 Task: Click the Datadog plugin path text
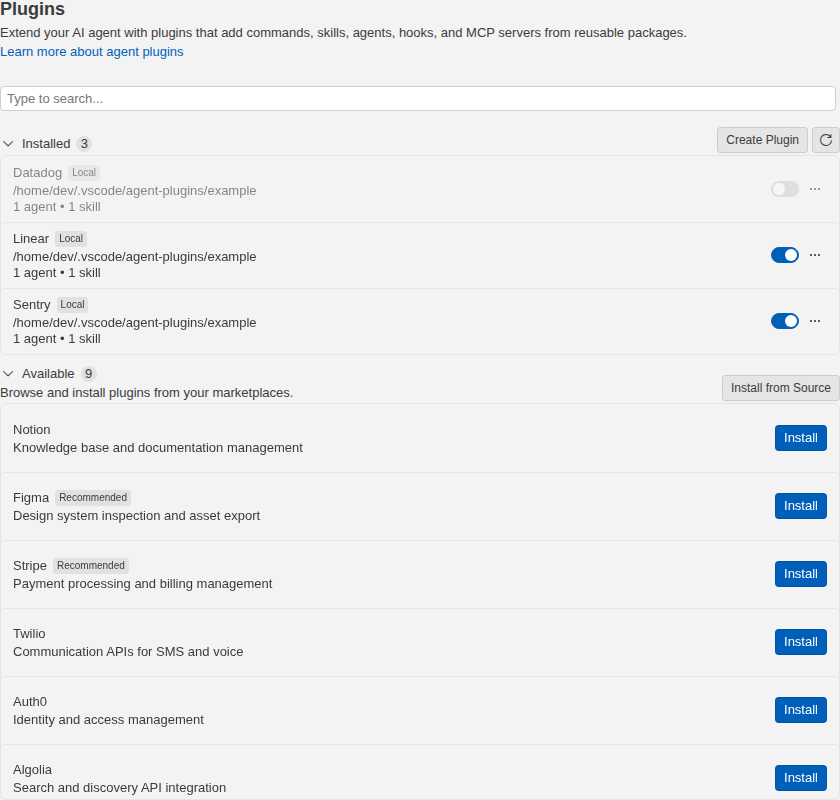tap(134, 191)
